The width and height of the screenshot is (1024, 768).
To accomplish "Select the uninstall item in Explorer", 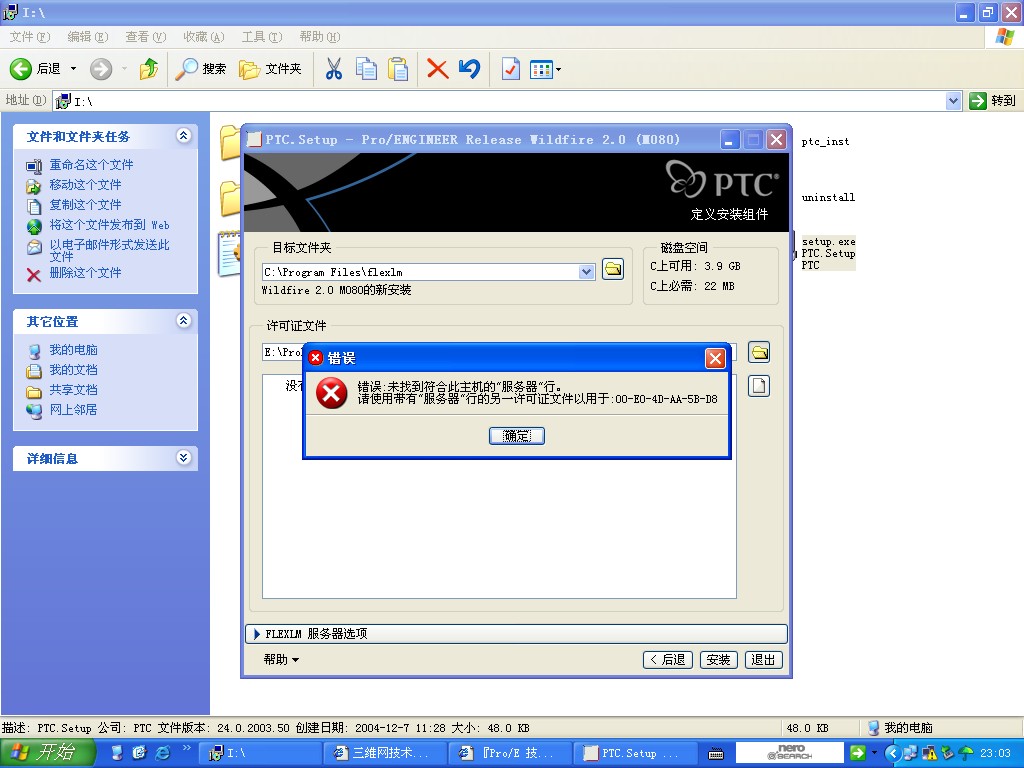I will pos(828,197).
